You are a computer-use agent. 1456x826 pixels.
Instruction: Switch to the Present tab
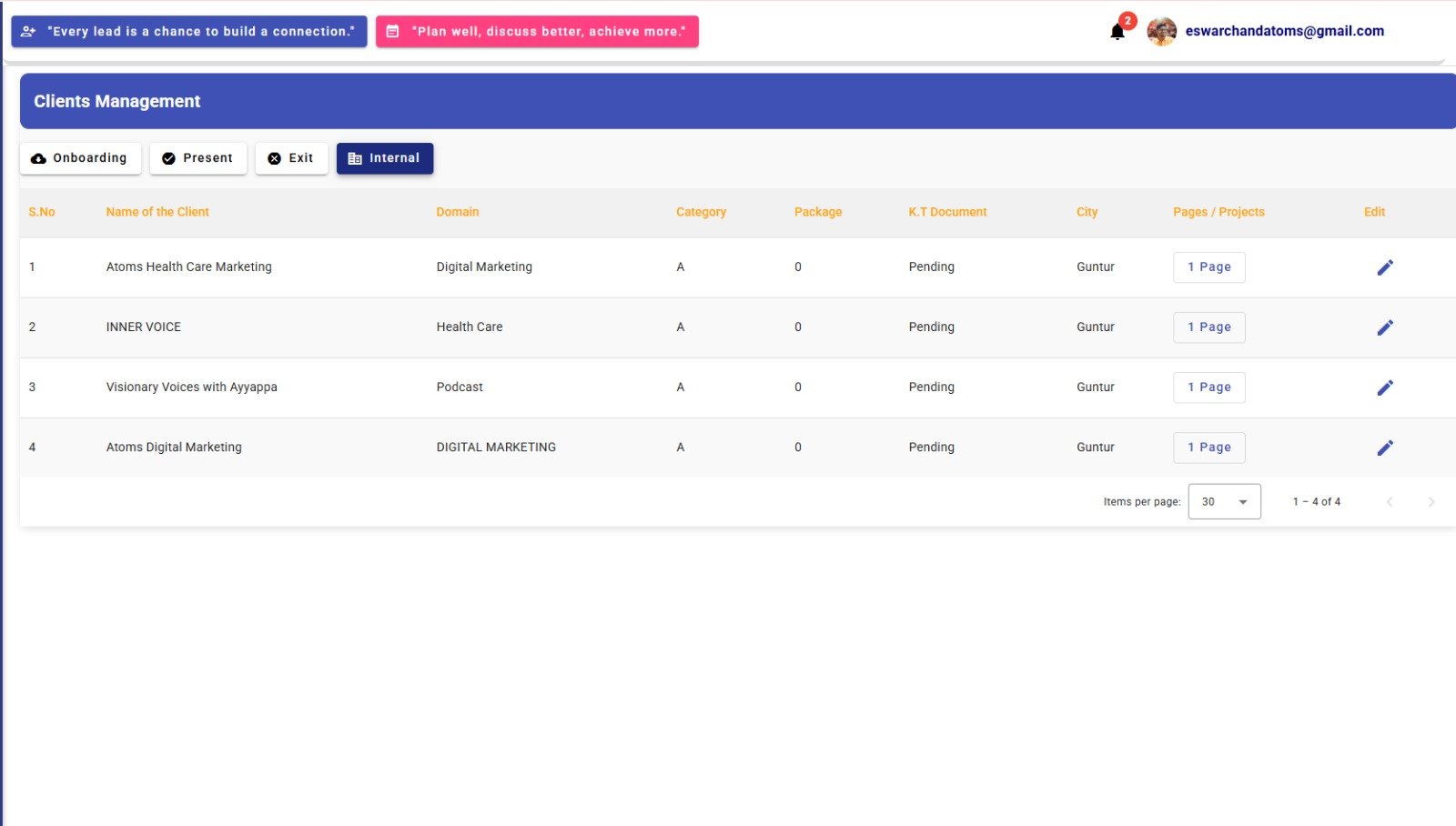[198, 158]
